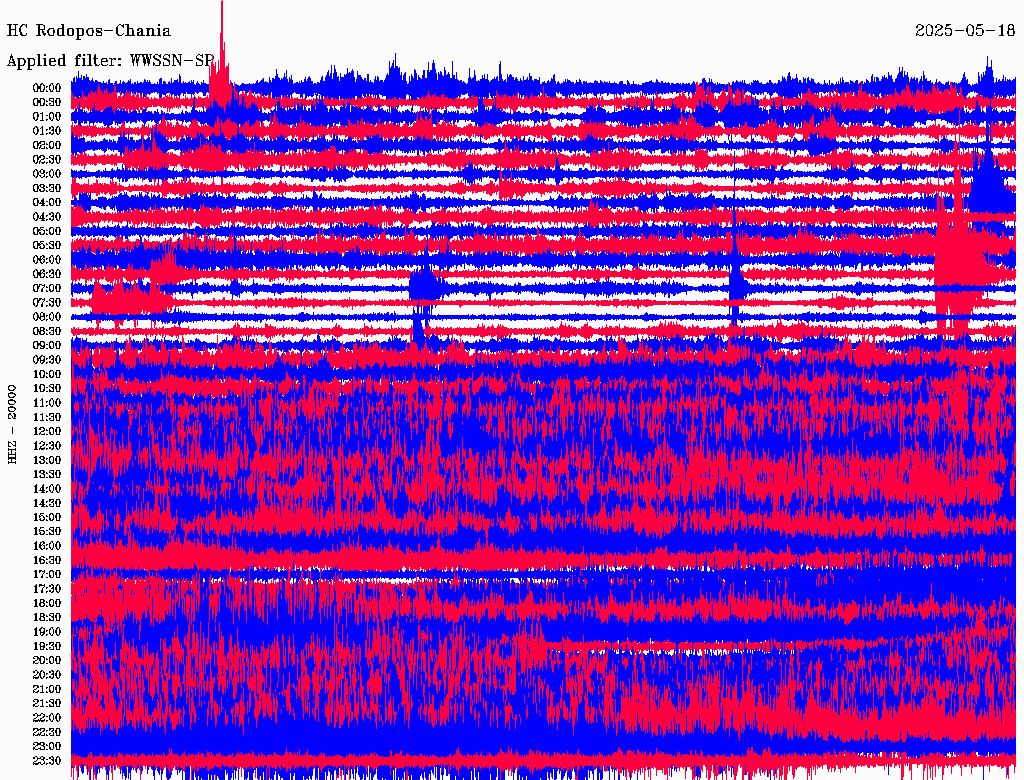Click the HHZ - 20000 vertical axis label
The height and width of the screenshot is (780, 1024).
(x=14, y=423)
